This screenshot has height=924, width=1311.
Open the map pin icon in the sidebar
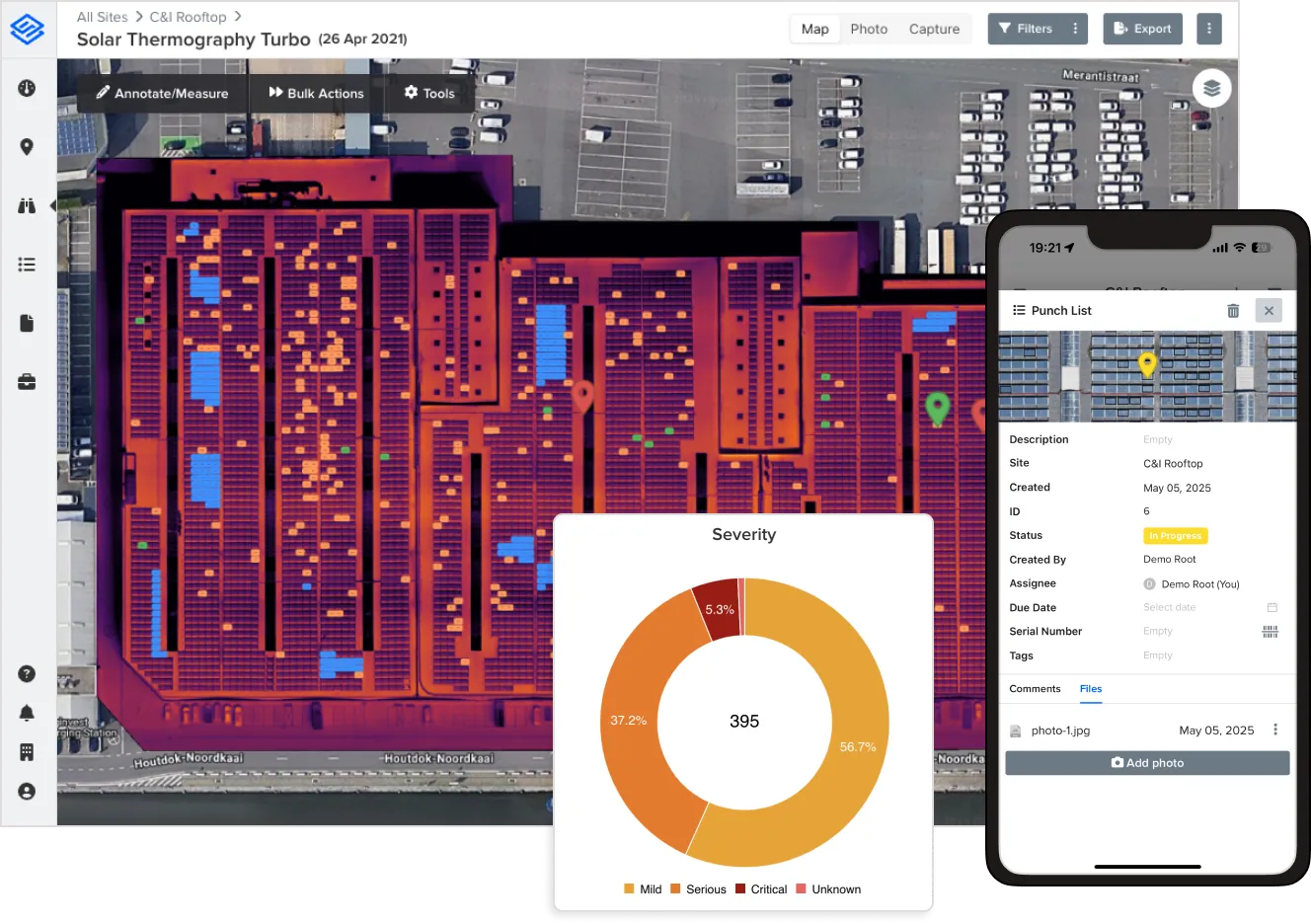click(27, 146)
